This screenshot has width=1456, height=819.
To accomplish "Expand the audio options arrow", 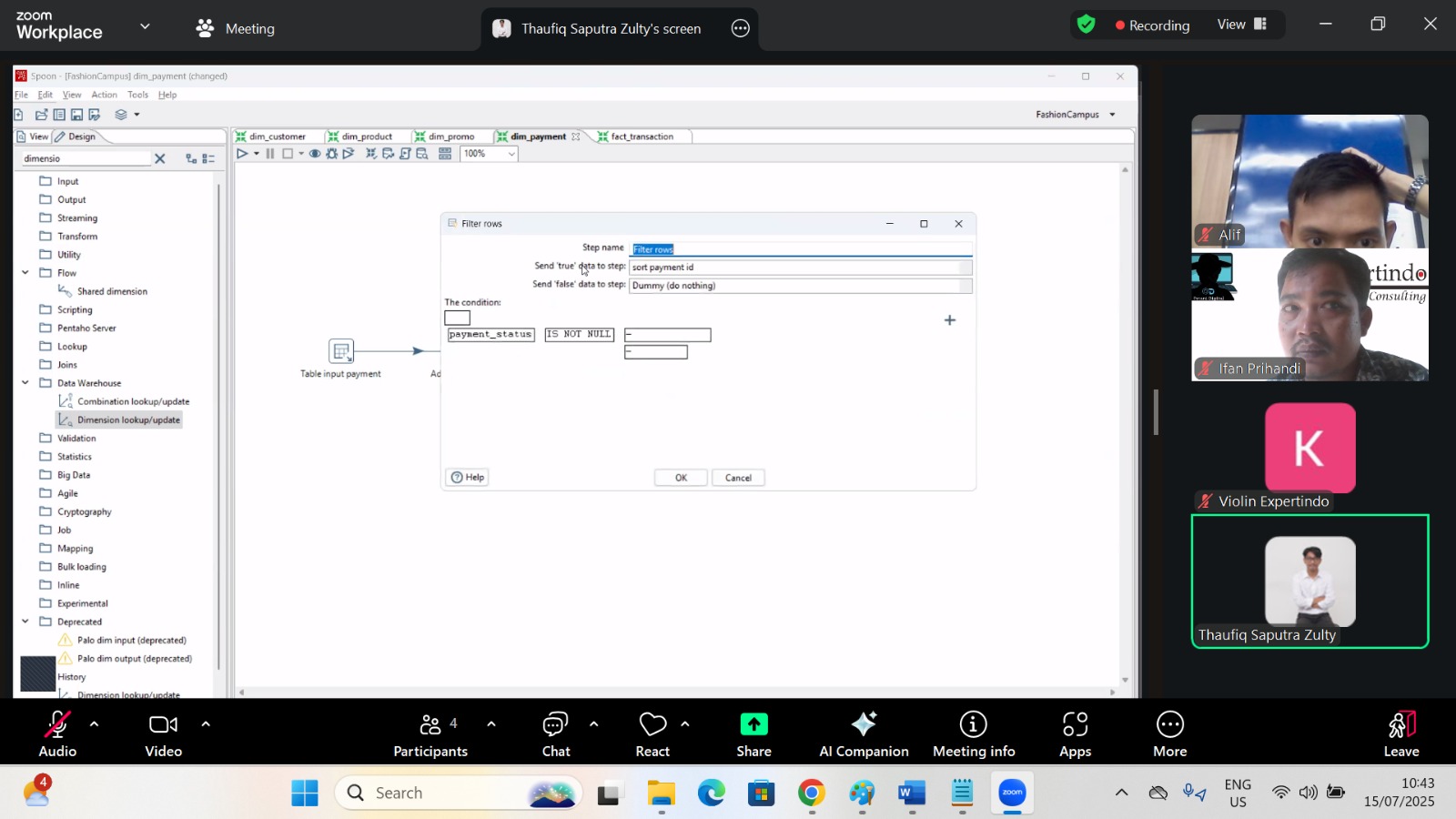I will click(94, 724).
